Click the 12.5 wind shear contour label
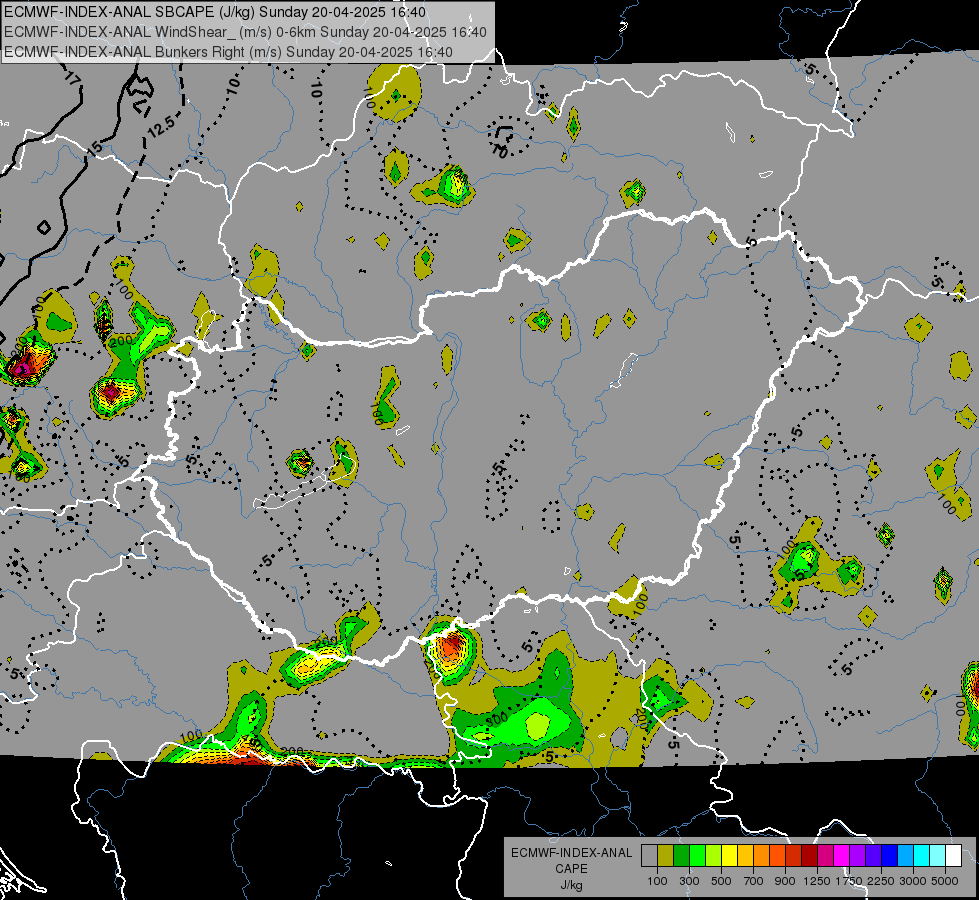979x900 pixels. pos(162,127)
